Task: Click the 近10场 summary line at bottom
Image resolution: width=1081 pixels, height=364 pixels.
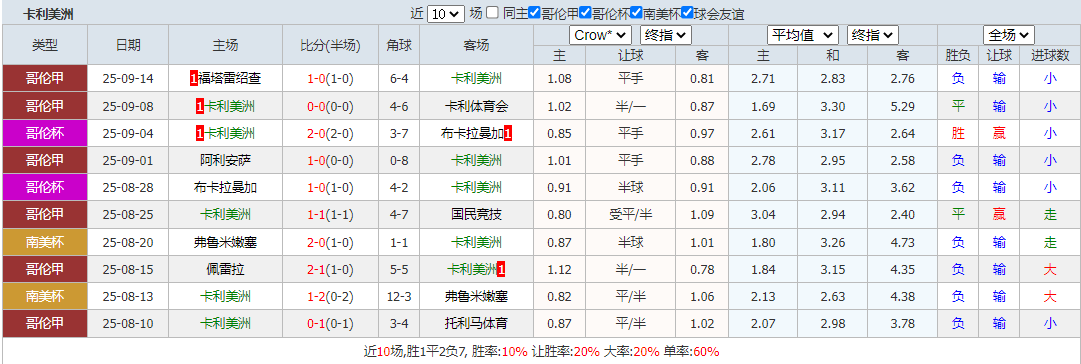Action: 541,351
